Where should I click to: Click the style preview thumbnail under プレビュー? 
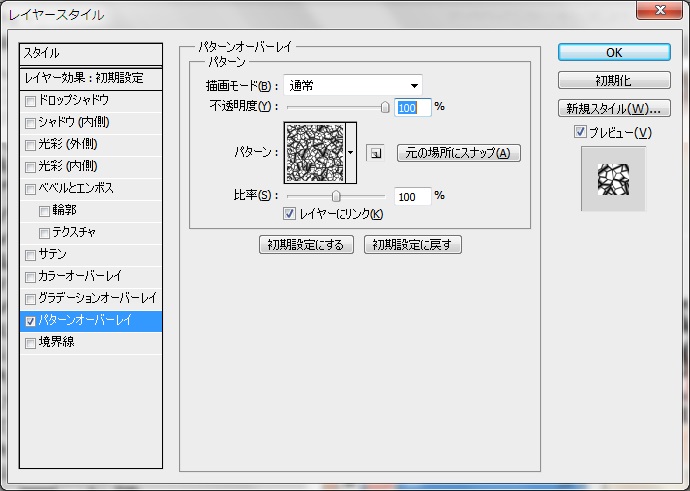tap(613, 179)
